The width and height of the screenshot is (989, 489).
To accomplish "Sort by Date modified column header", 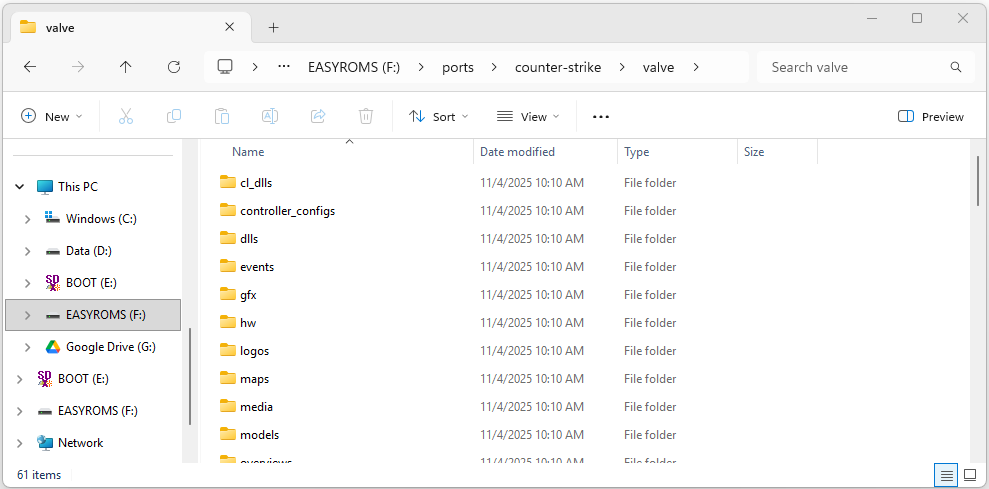I will [517, 152].
